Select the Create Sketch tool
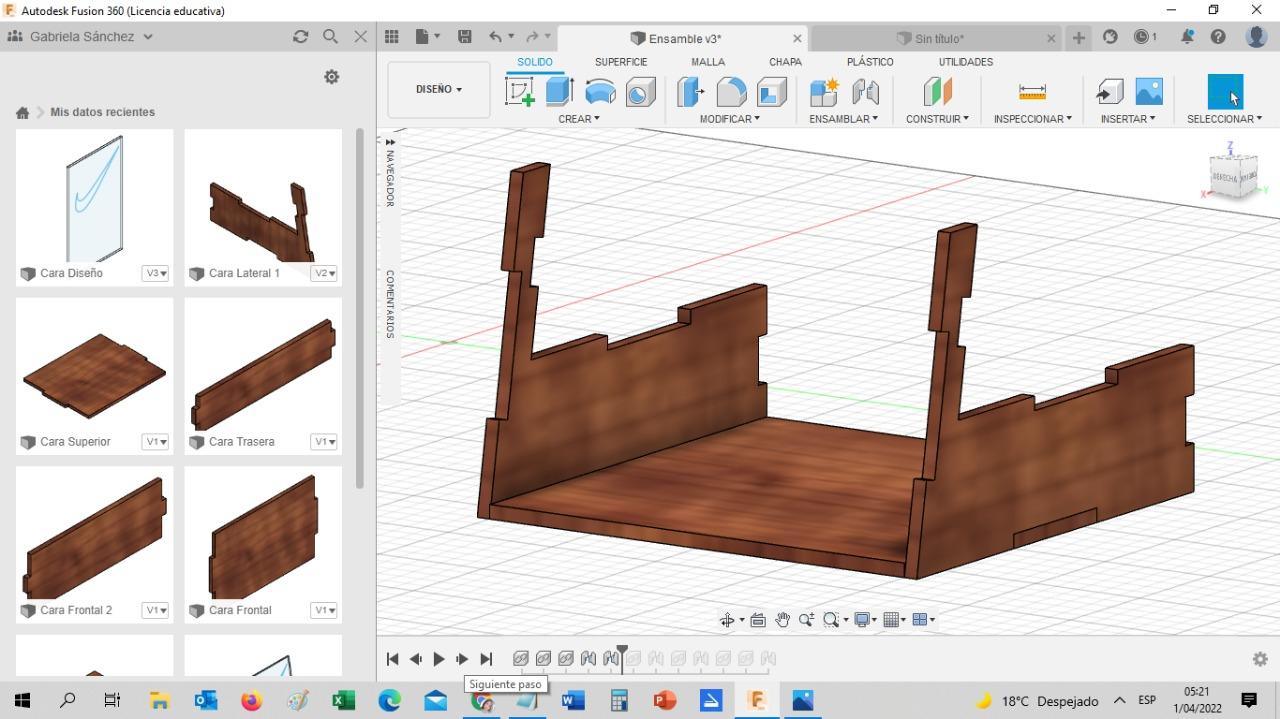Screen dimensions: 1280x719 tap(520, 92)
